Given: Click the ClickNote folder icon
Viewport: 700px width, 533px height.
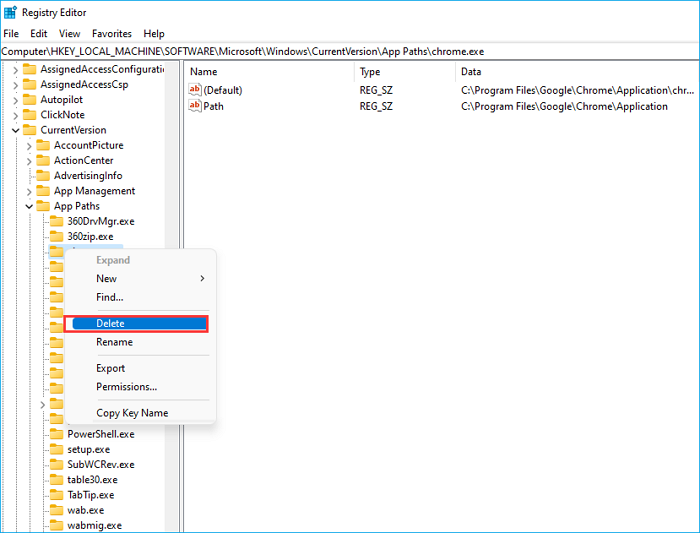Looking at the screenshot, I should pyautogui.click(x=29, y=115).
